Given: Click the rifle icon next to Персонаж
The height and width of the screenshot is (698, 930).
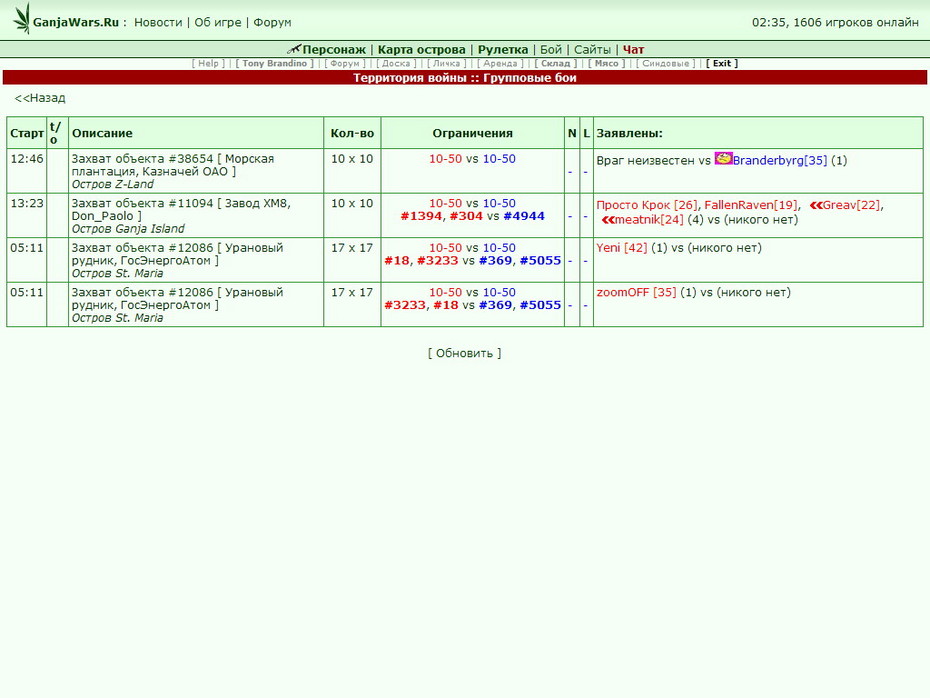Looking at the screenshot, I should (x=294, y=49).
